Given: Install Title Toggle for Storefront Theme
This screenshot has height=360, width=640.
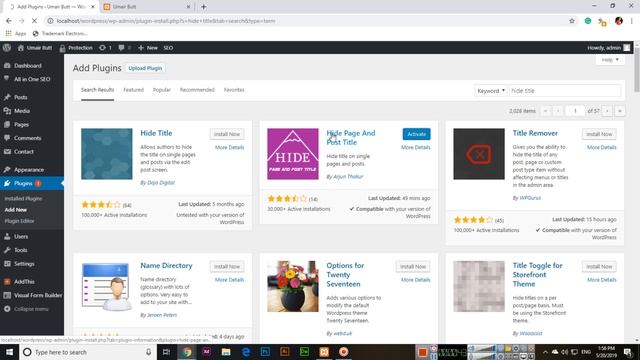Looking at the screenshot, I should [599, 267].
